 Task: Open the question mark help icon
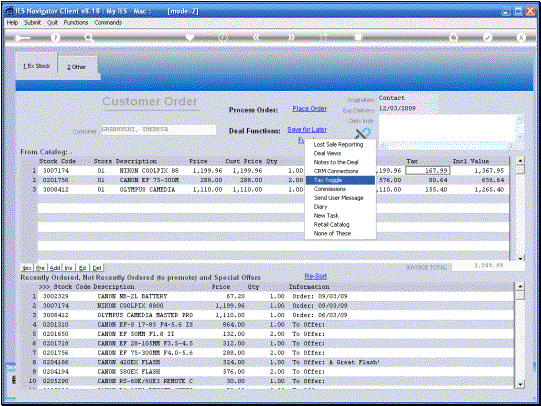pos(55,37)
